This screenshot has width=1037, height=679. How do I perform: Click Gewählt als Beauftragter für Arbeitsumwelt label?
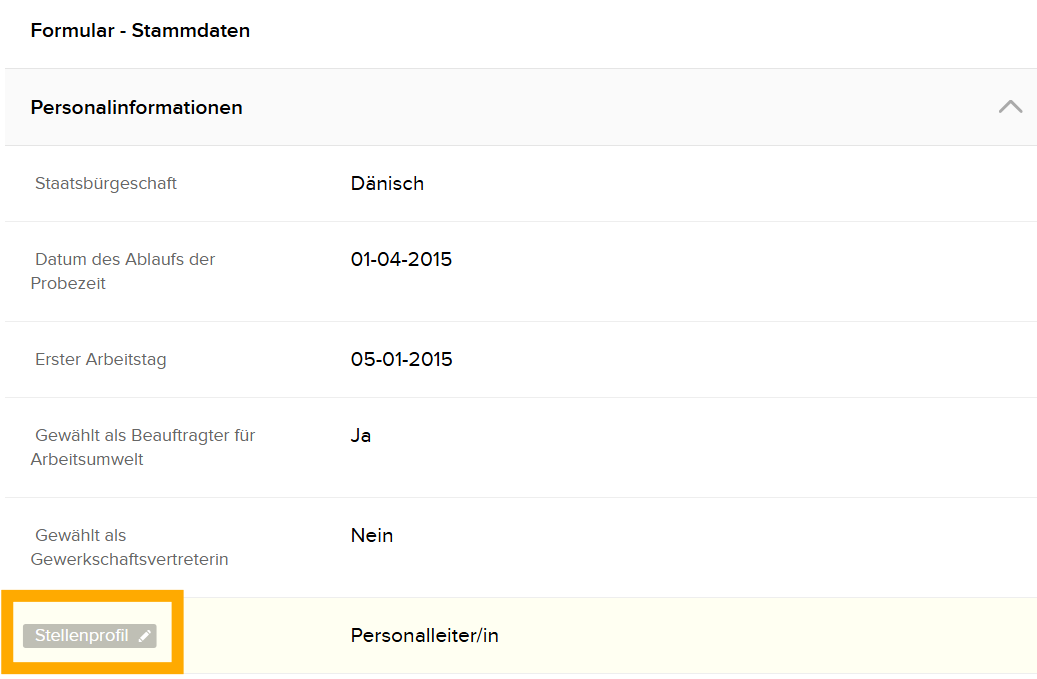(144, 447)
